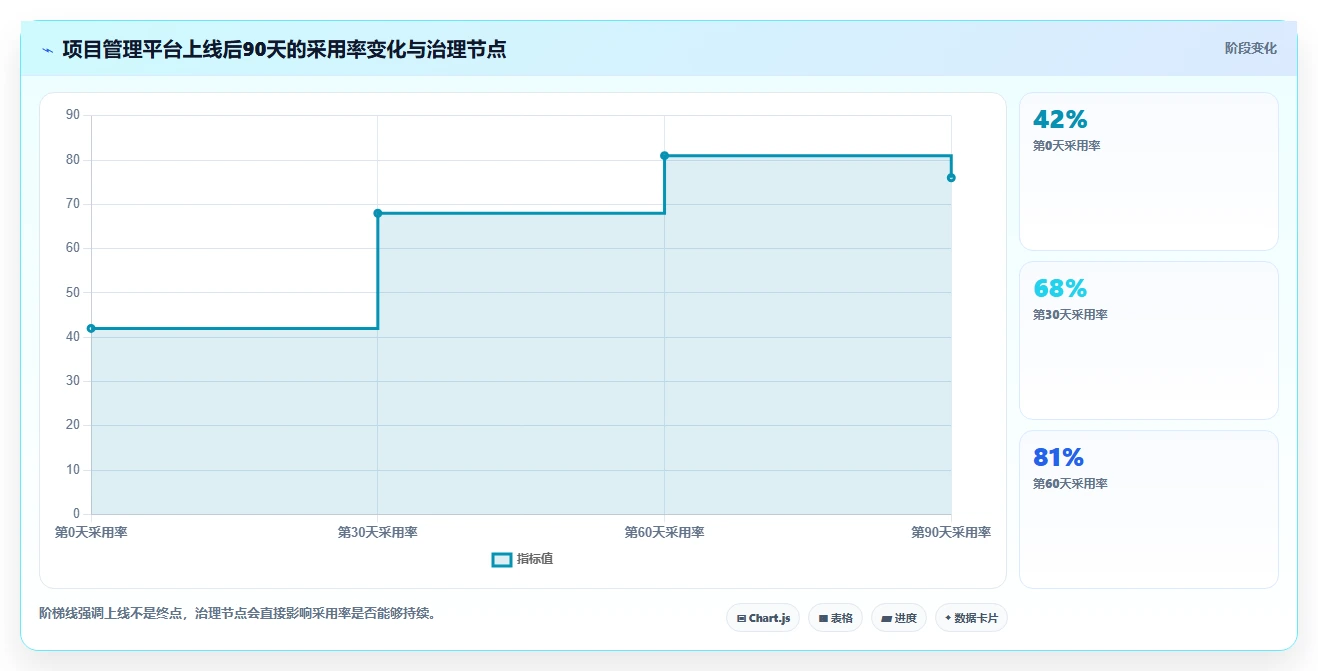
Task: Toggle the 指标值 legend swatch
Action: [x=502, y=559]
